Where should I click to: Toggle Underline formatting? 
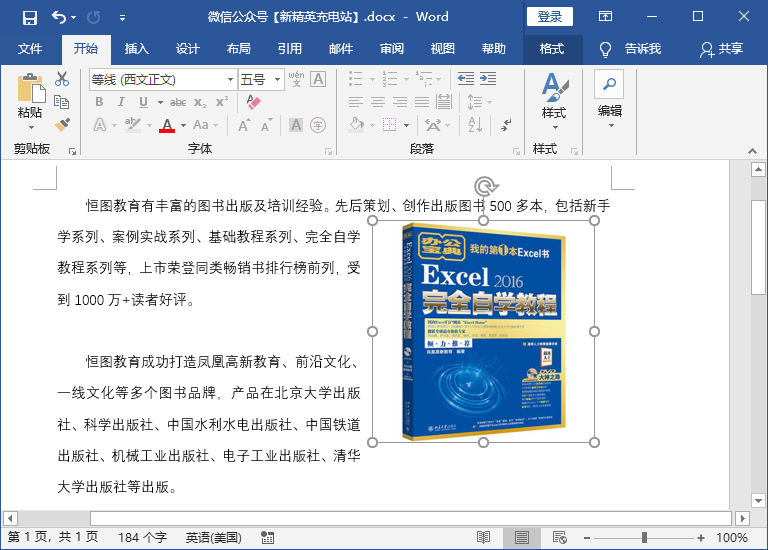[x=143, y=102]
